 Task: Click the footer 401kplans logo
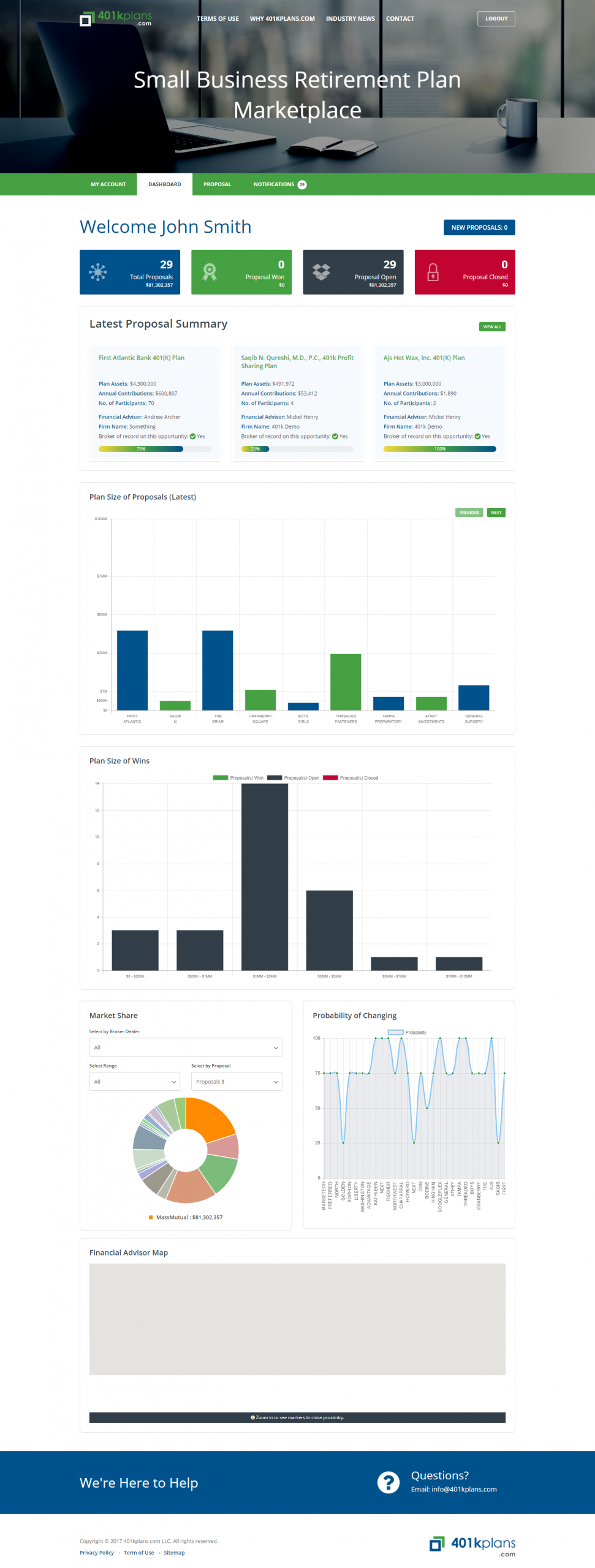[x=472, y=1547]
